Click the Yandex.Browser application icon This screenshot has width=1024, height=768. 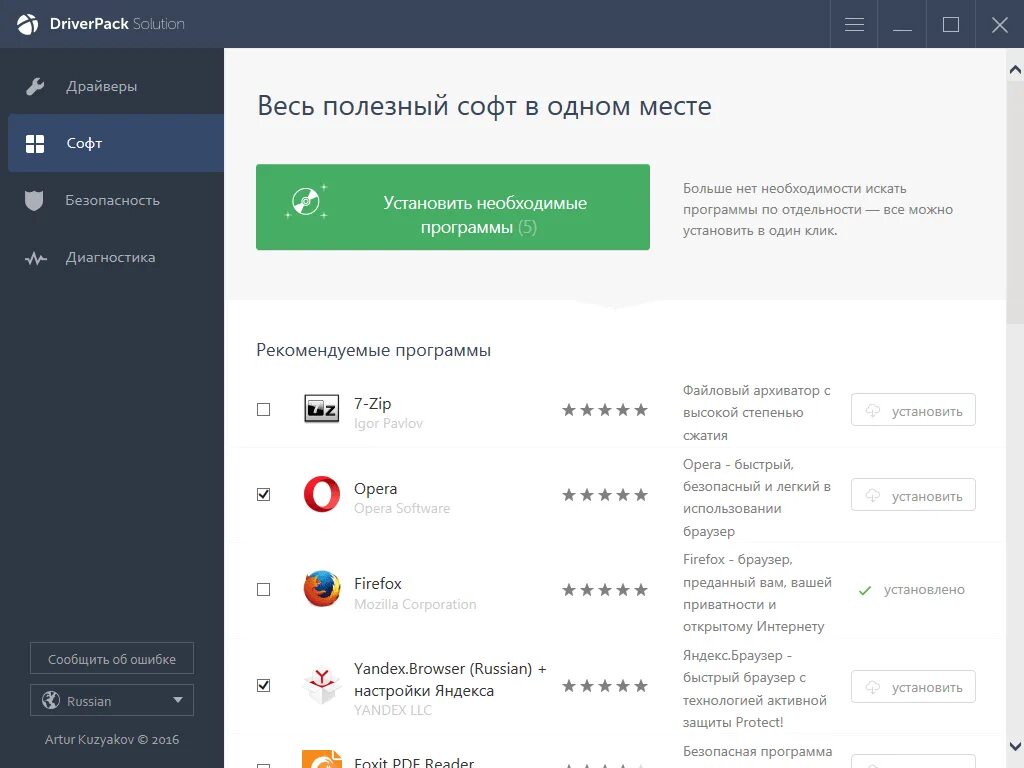pos(321,685)
